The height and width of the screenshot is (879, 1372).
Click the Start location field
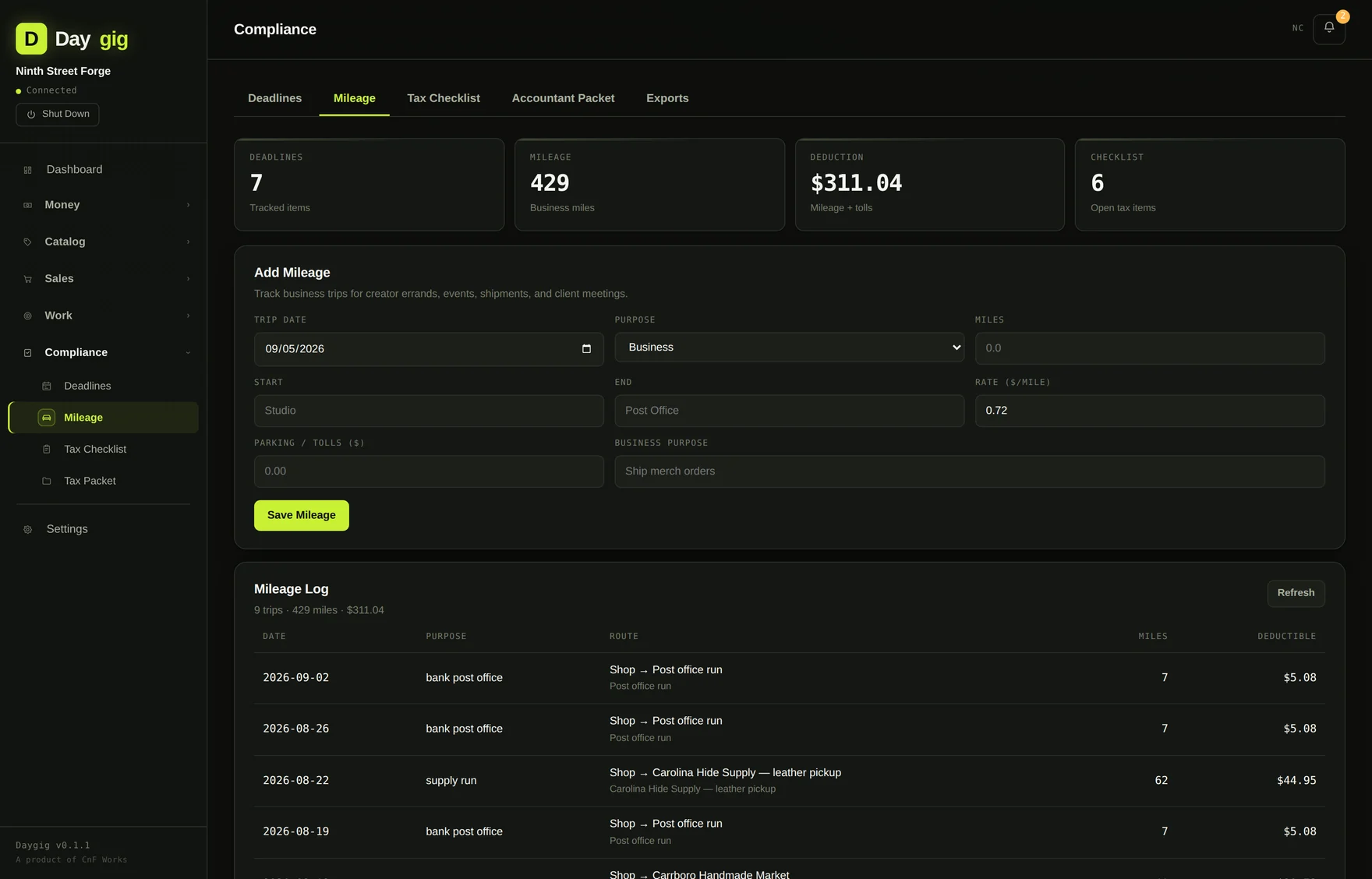[x=429, y=411]
